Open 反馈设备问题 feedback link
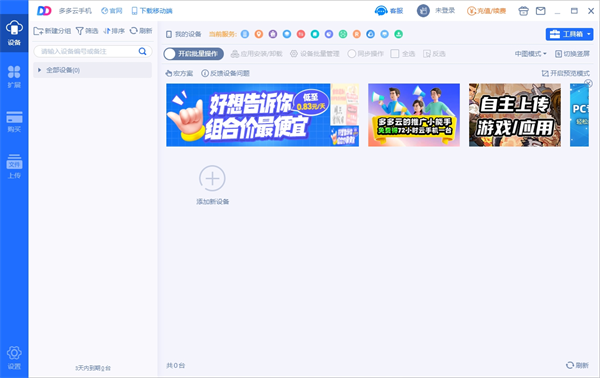The width and height of the screenshot is (600, 378). (x=225, y=73)
